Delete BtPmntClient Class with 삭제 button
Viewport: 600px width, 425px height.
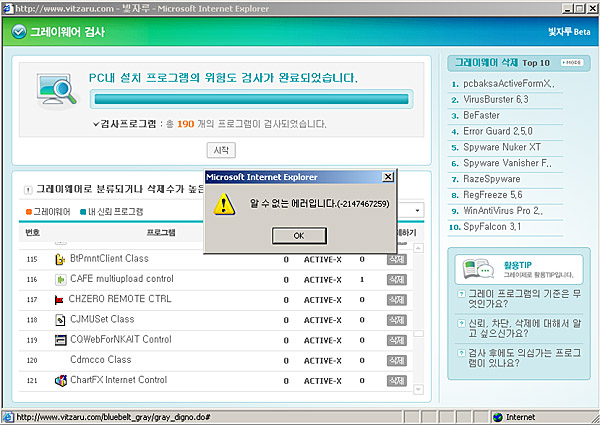(396, 259)
